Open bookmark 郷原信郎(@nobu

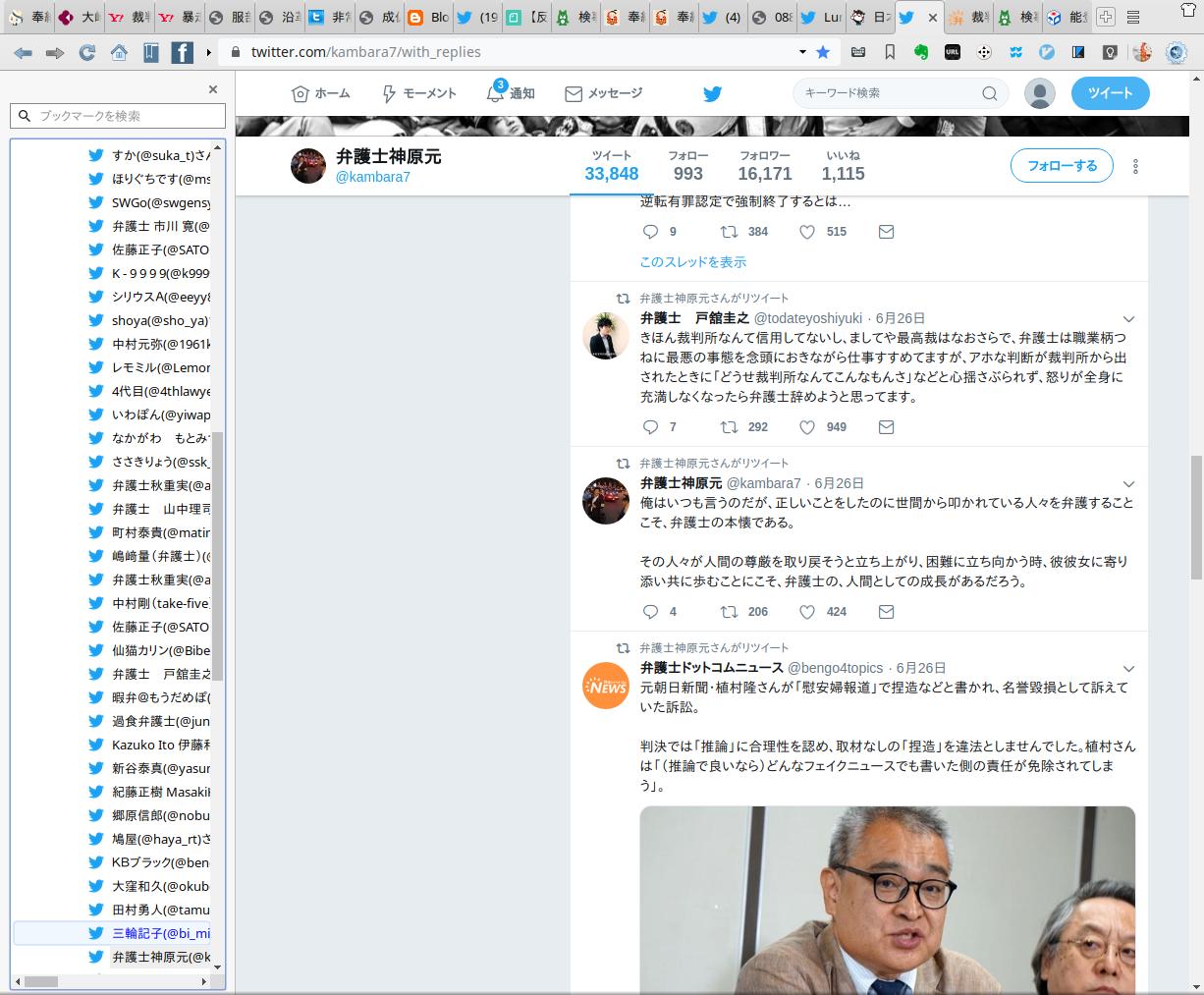click(161, 815)
